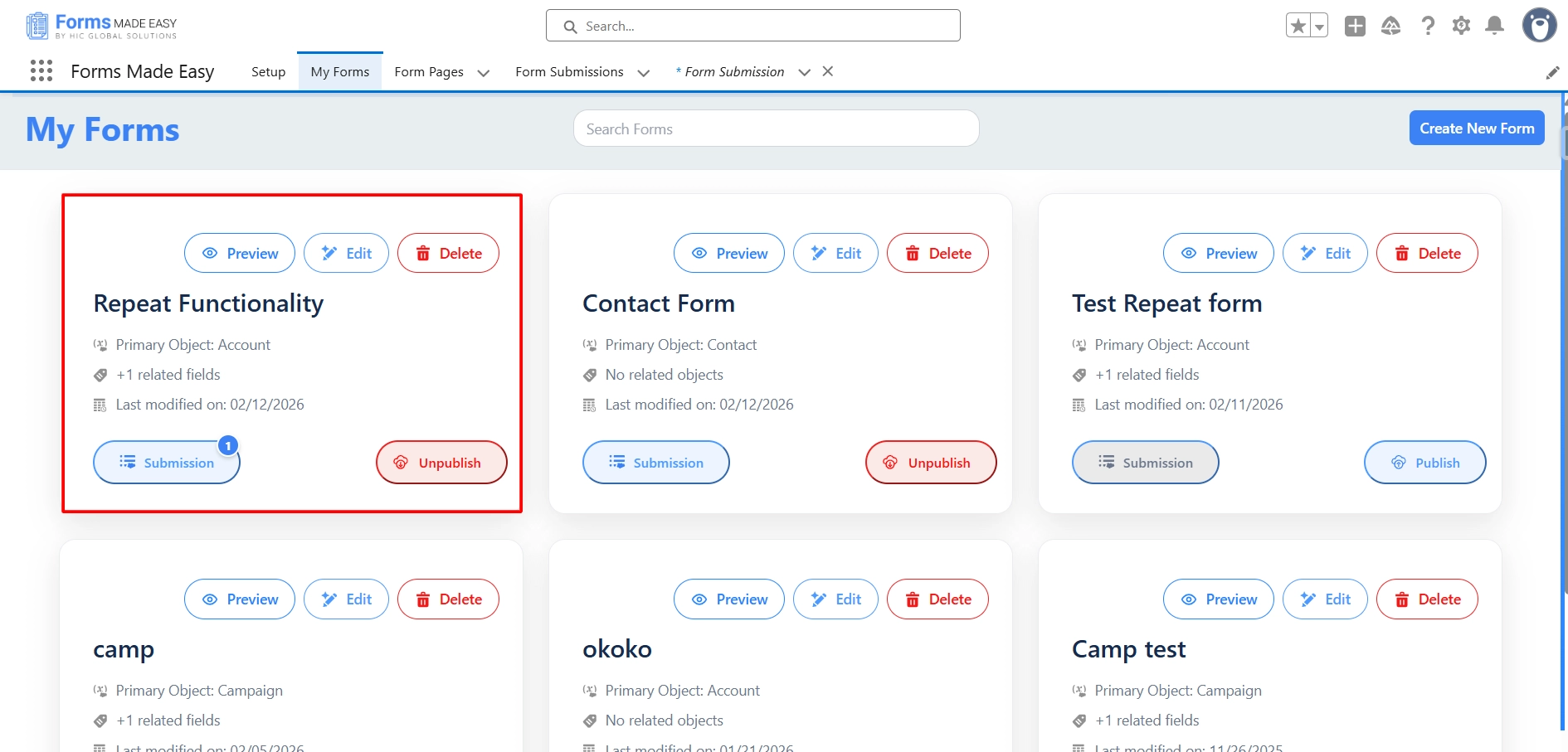The width and height of the screenshot is (1568, 752).
Task: Open the notifications bell
Action: coord(1494,27)
